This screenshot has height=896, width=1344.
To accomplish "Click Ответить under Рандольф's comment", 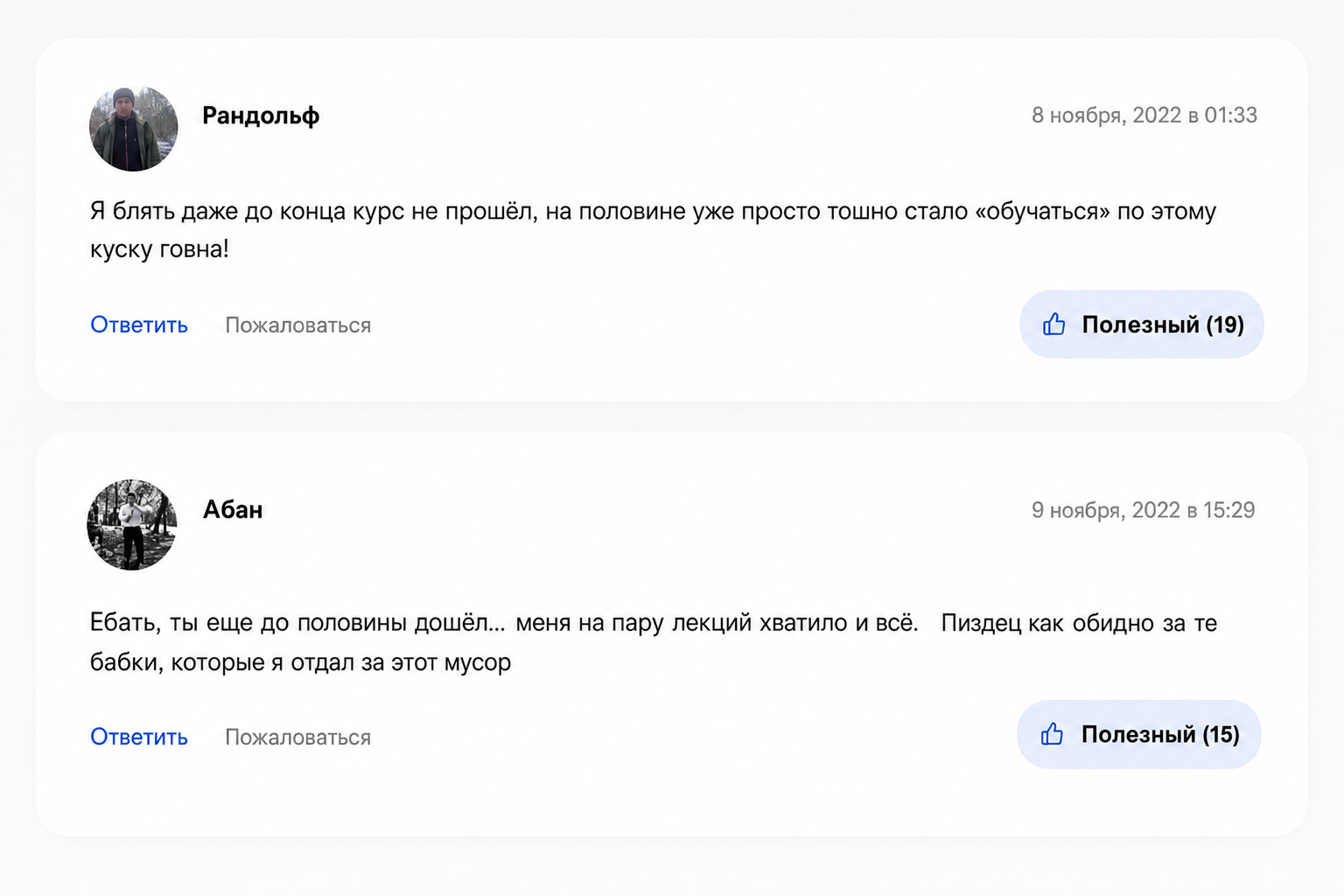I will point(139,325).
